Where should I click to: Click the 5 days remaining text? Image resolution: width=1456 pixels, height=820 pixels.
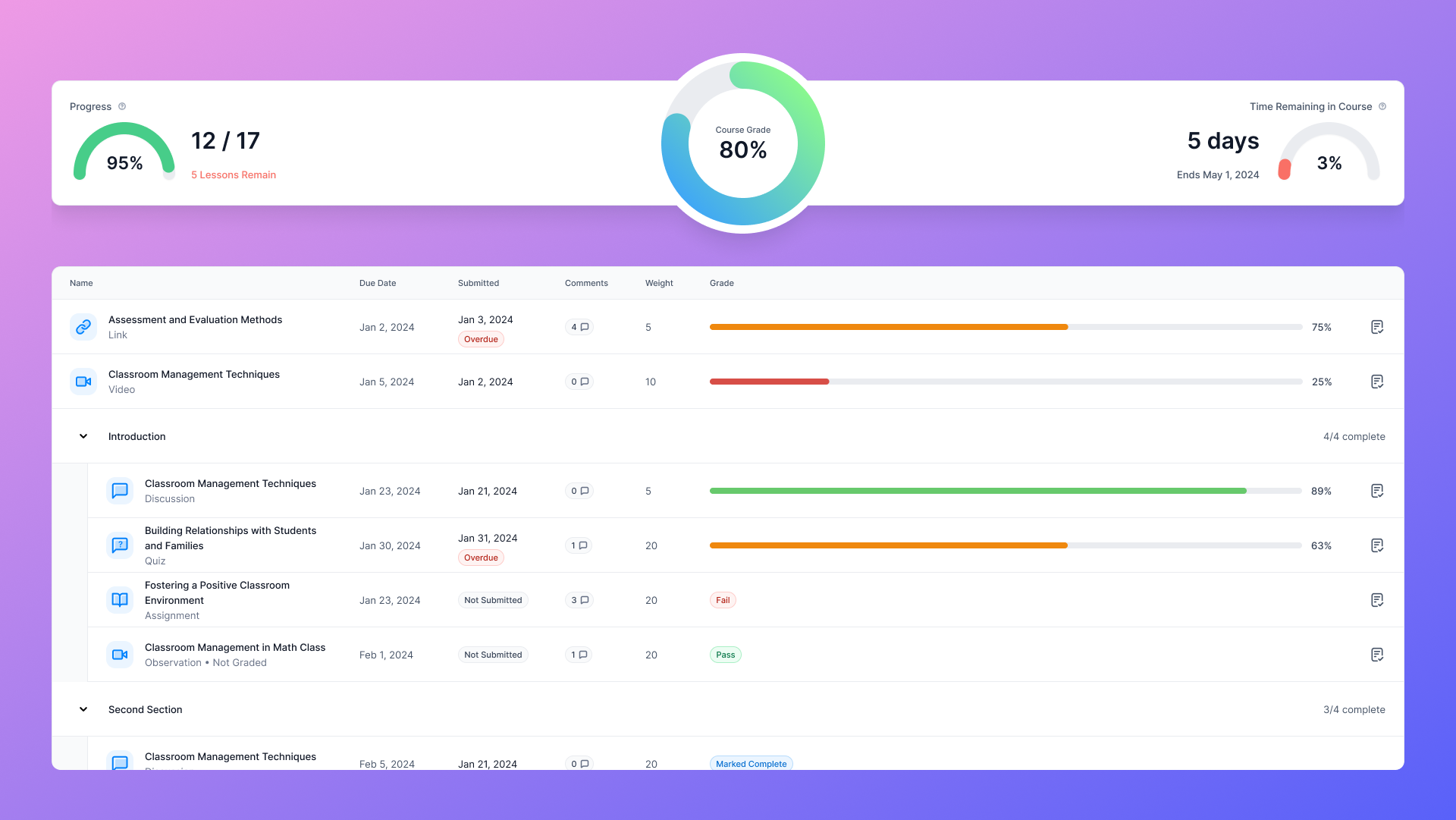tap(1223, 140)
